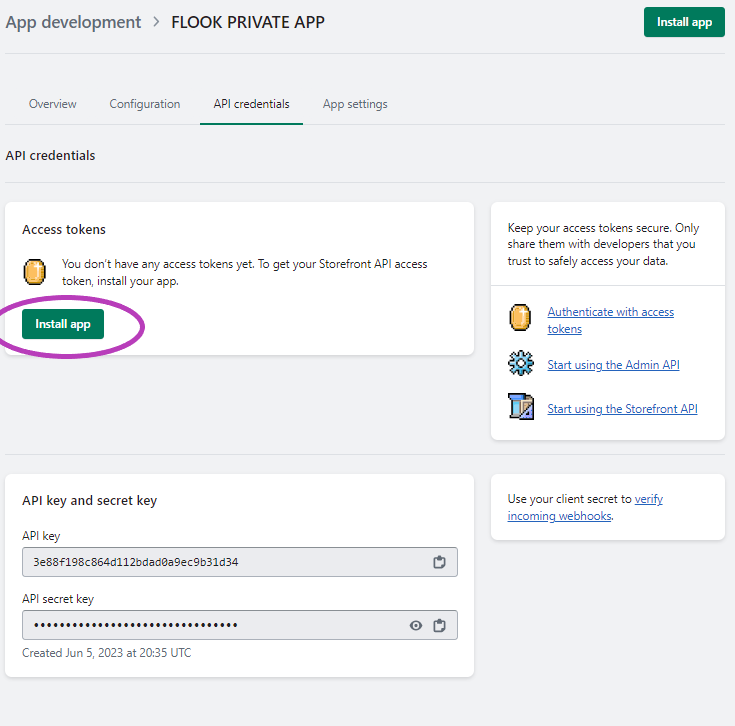The height and width of the screenshot is (726, 735).
Task: Open Authenticate with access tokens link
Action: tap(610, 320)
